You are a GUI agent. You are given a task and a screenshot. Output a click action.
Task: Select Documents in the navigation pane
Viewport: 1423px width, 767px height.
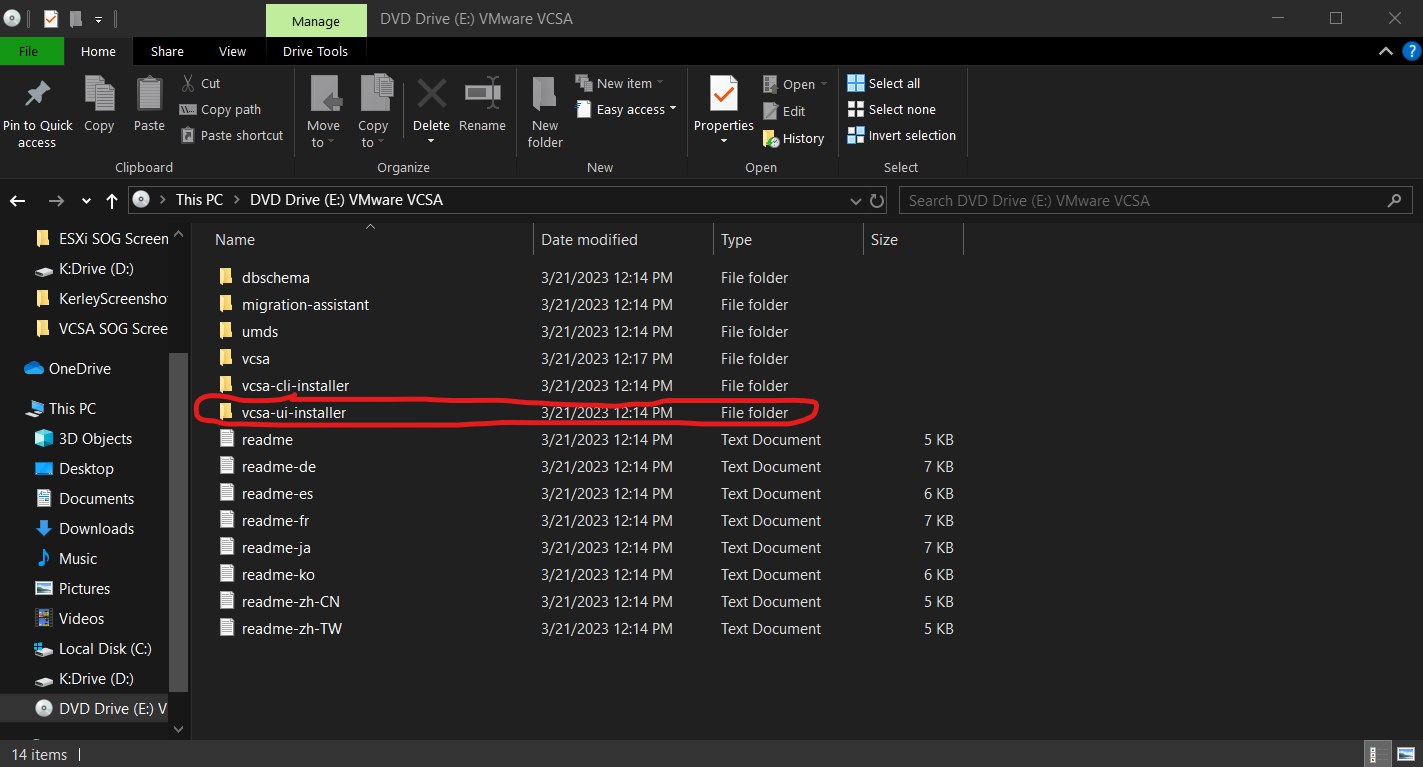(85, 499)
